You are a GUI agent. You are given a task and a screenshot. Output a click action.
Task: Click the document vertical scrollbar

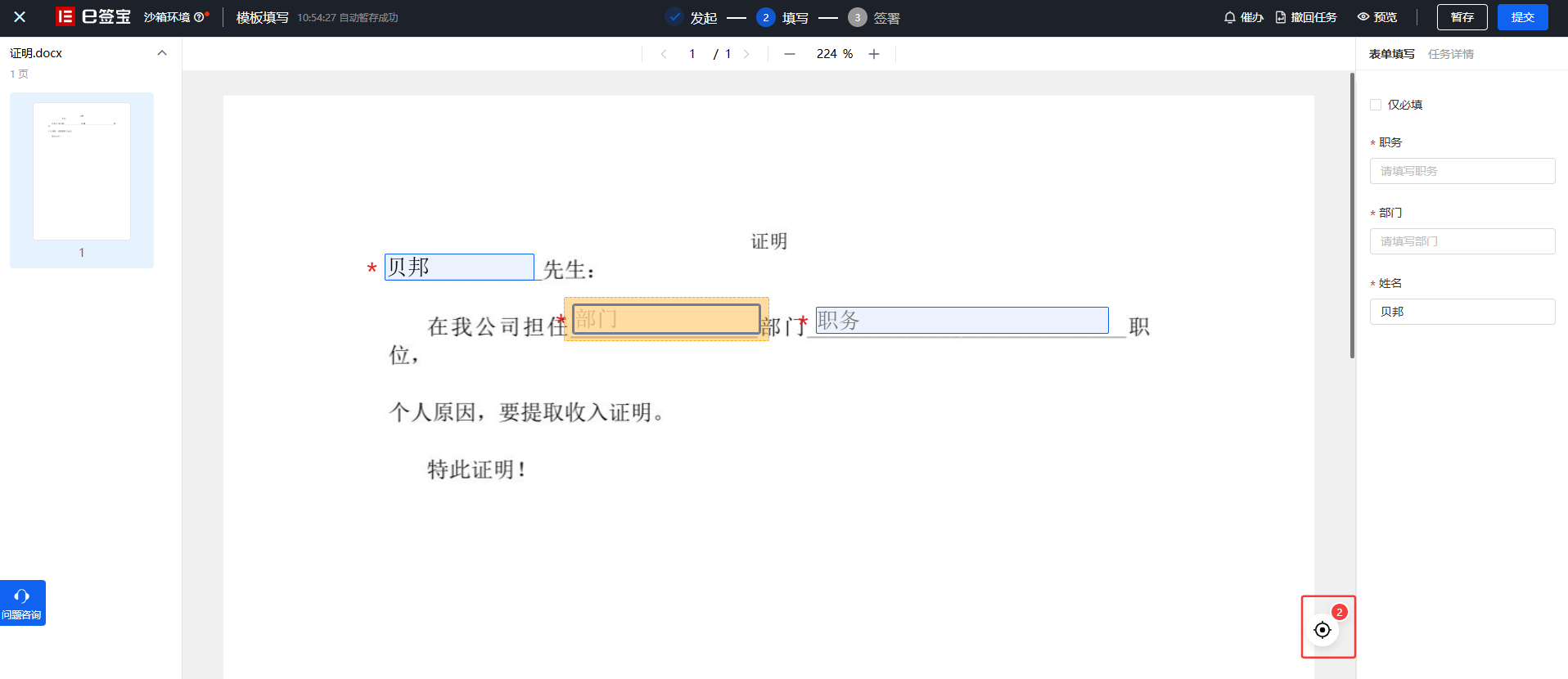(1352, 215)
